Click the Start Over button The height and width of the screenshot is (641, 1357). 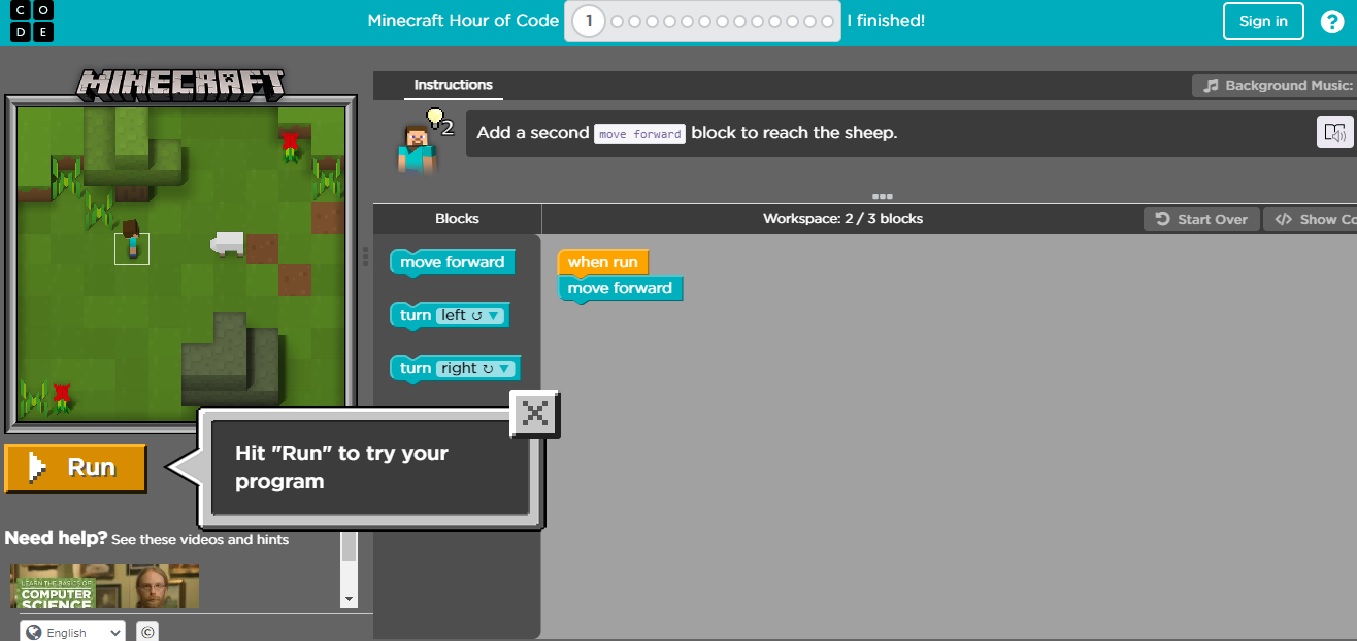[x=1202, y=219]
